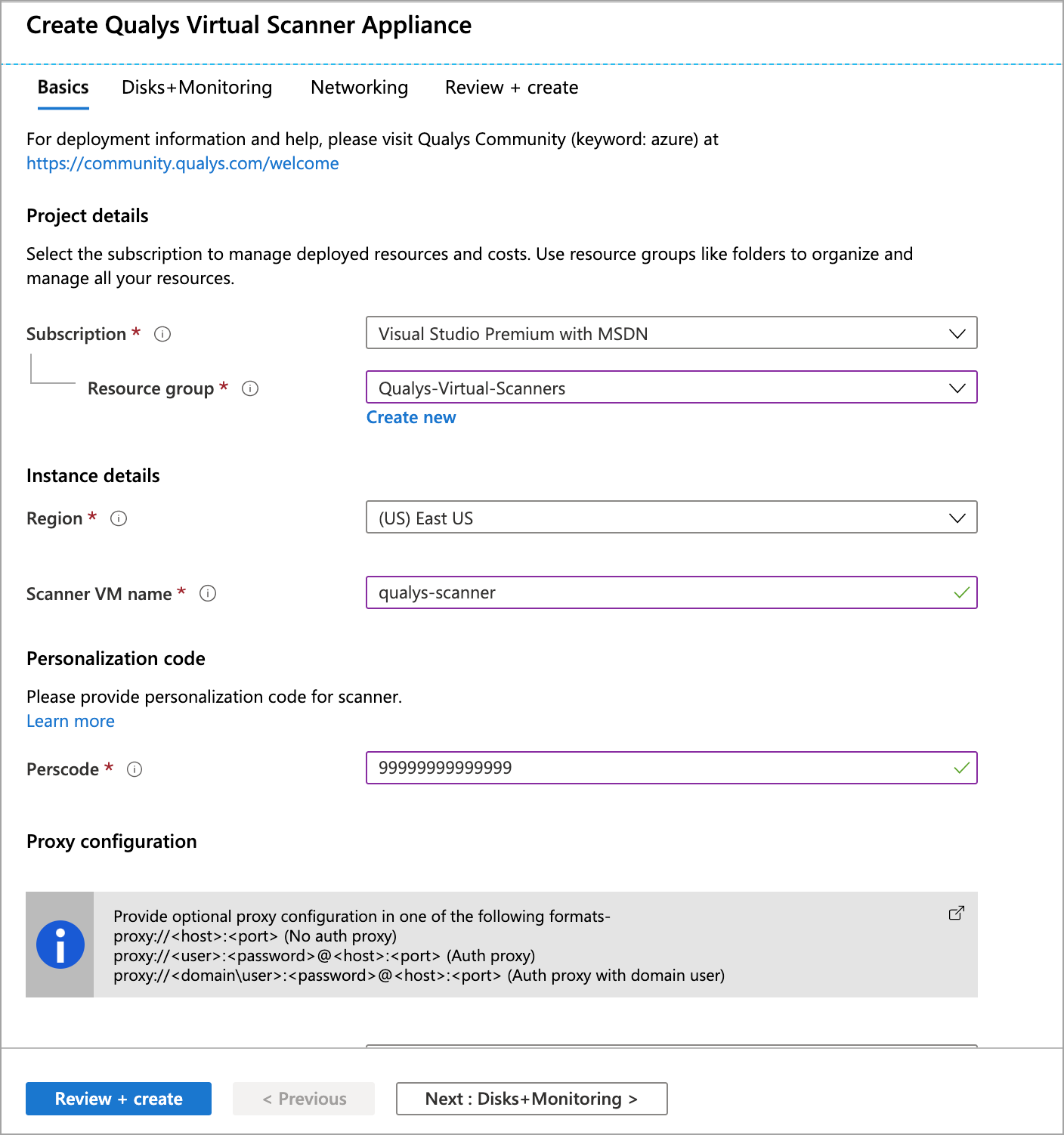Click Create new under Resource group
1064x1135 pixels.
(x=411, y=416)
